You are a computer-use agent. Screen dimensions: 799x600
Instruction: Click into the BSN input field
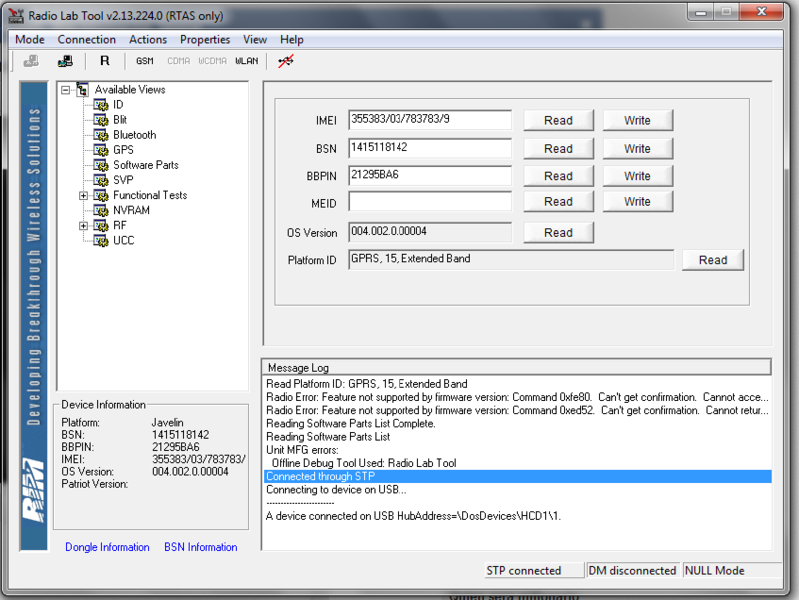(x=430, y=148)
